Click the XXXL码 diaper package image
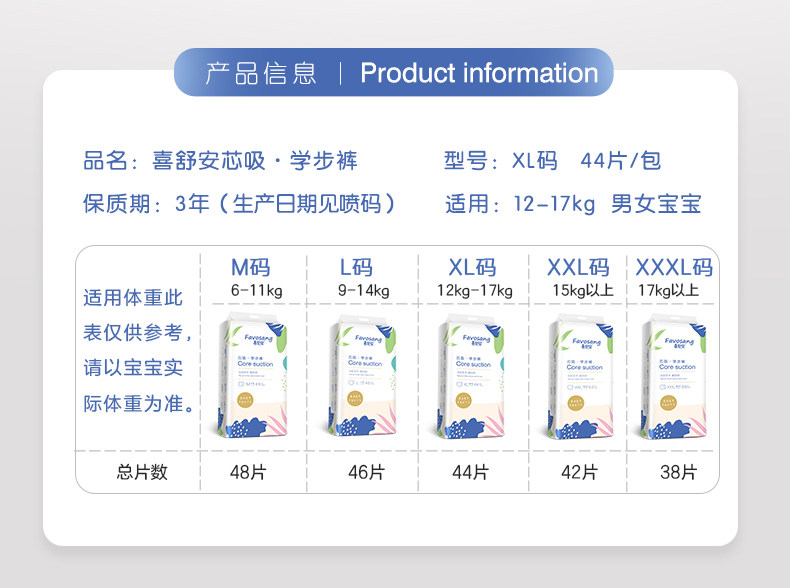This screenshot has height=588, width=790. 674,376
